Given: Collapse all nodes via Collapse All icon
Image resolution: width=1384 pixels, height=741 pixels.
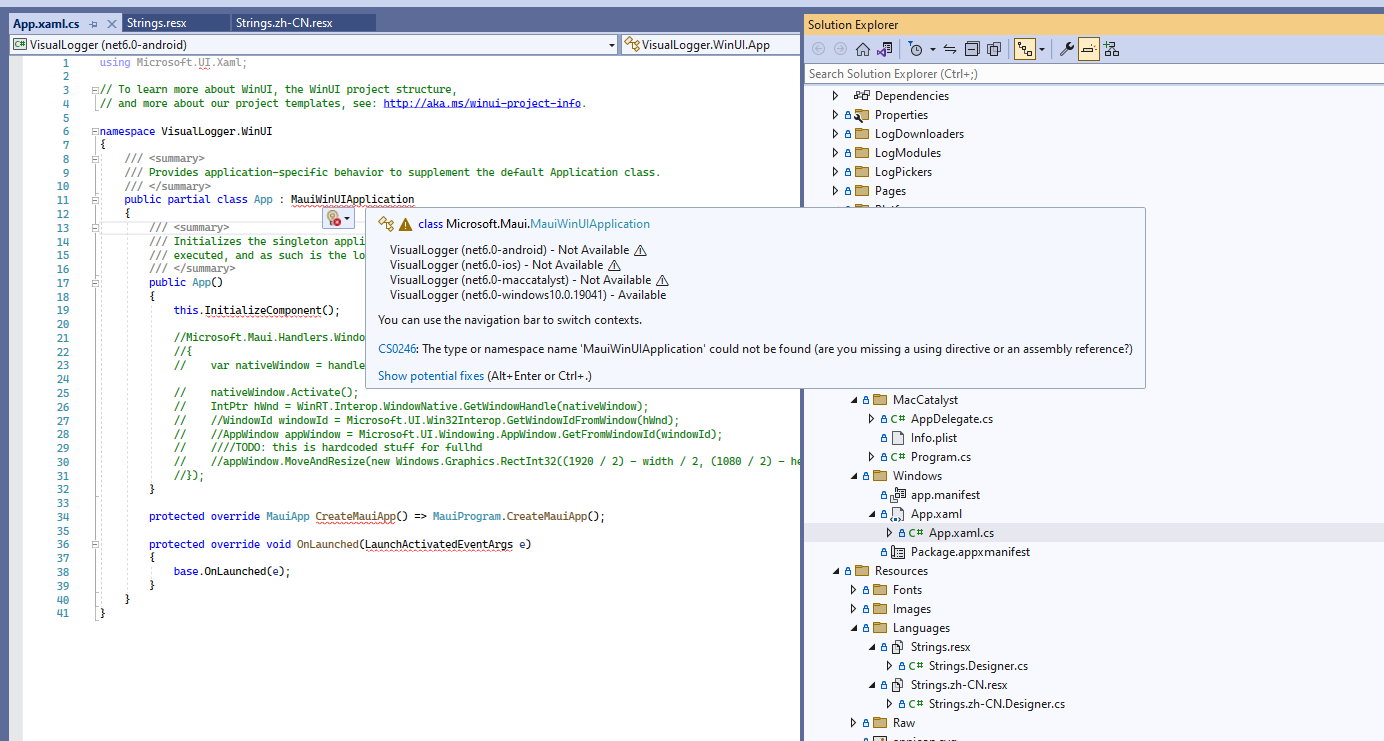Looking at the screenshot, I should 971,48.
